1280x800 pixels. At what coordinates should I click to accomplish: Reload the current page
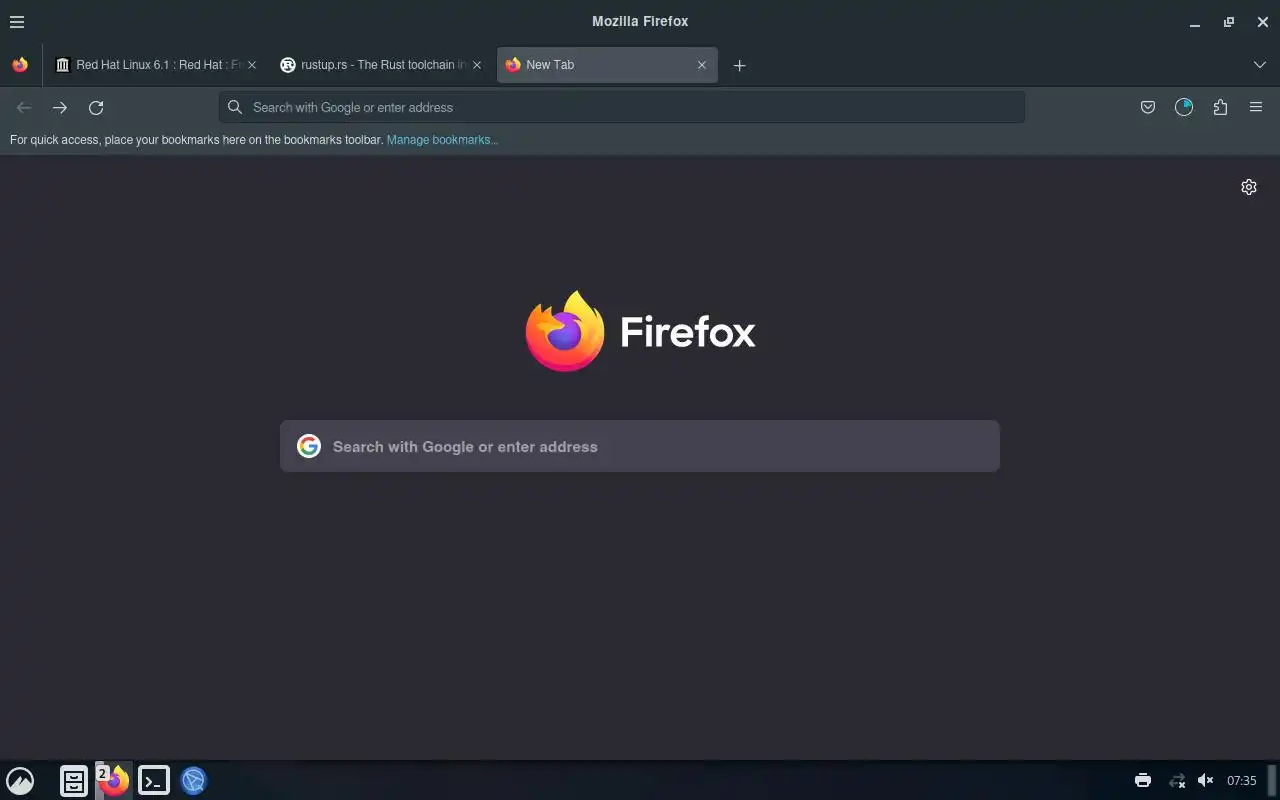(96, 107)
